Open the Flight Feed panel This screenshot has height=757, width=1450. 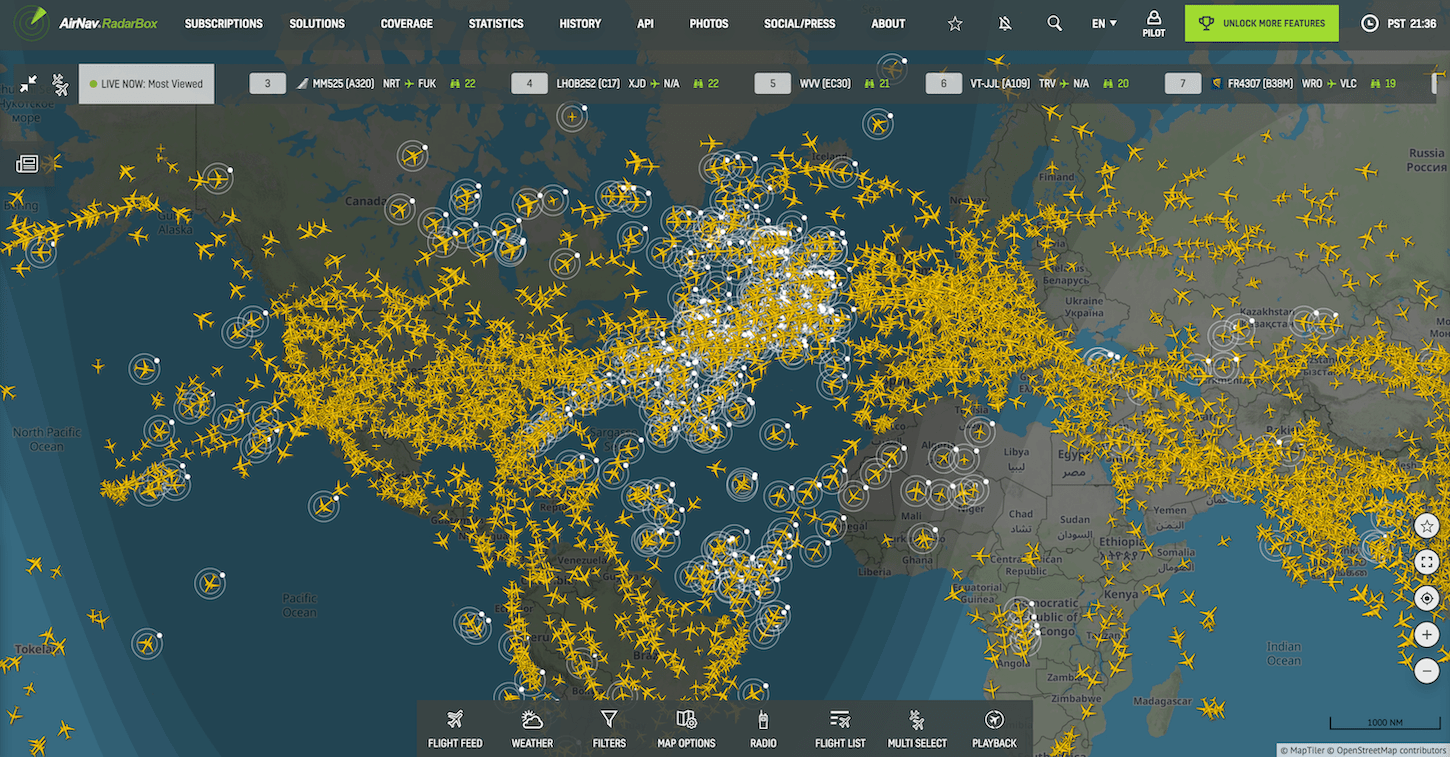[455, 728]
